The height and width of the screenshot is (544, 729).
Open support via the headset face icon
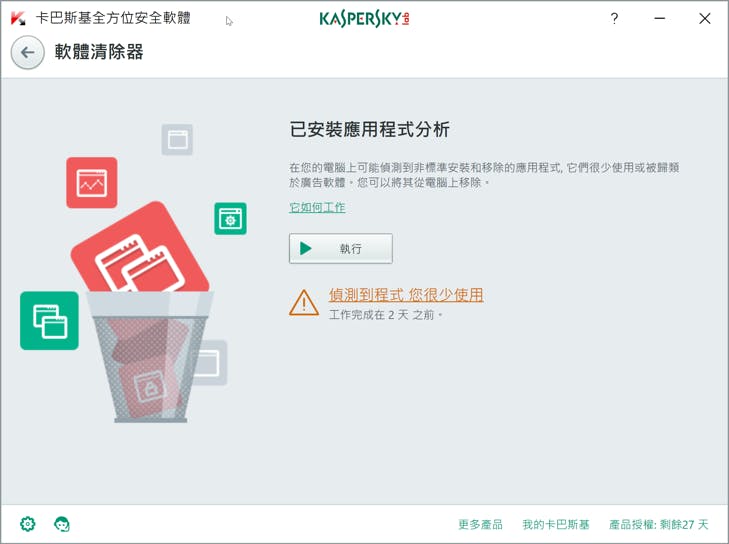(62, 524)
